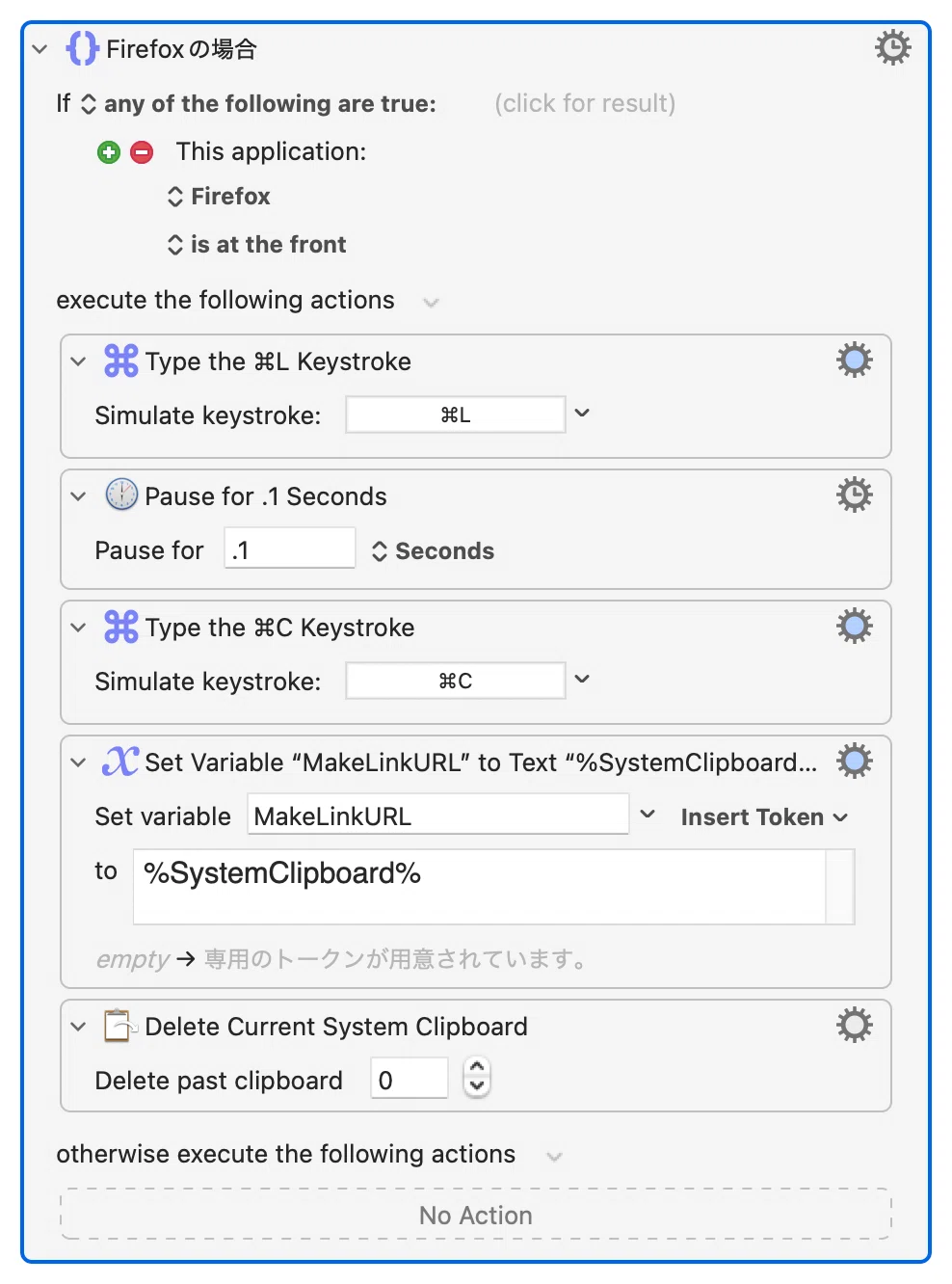The width and height of the screenshot is (952, 1284).
Task: Change the Firefox application popup
Action: pyautogui.click(x=219, y=197)
